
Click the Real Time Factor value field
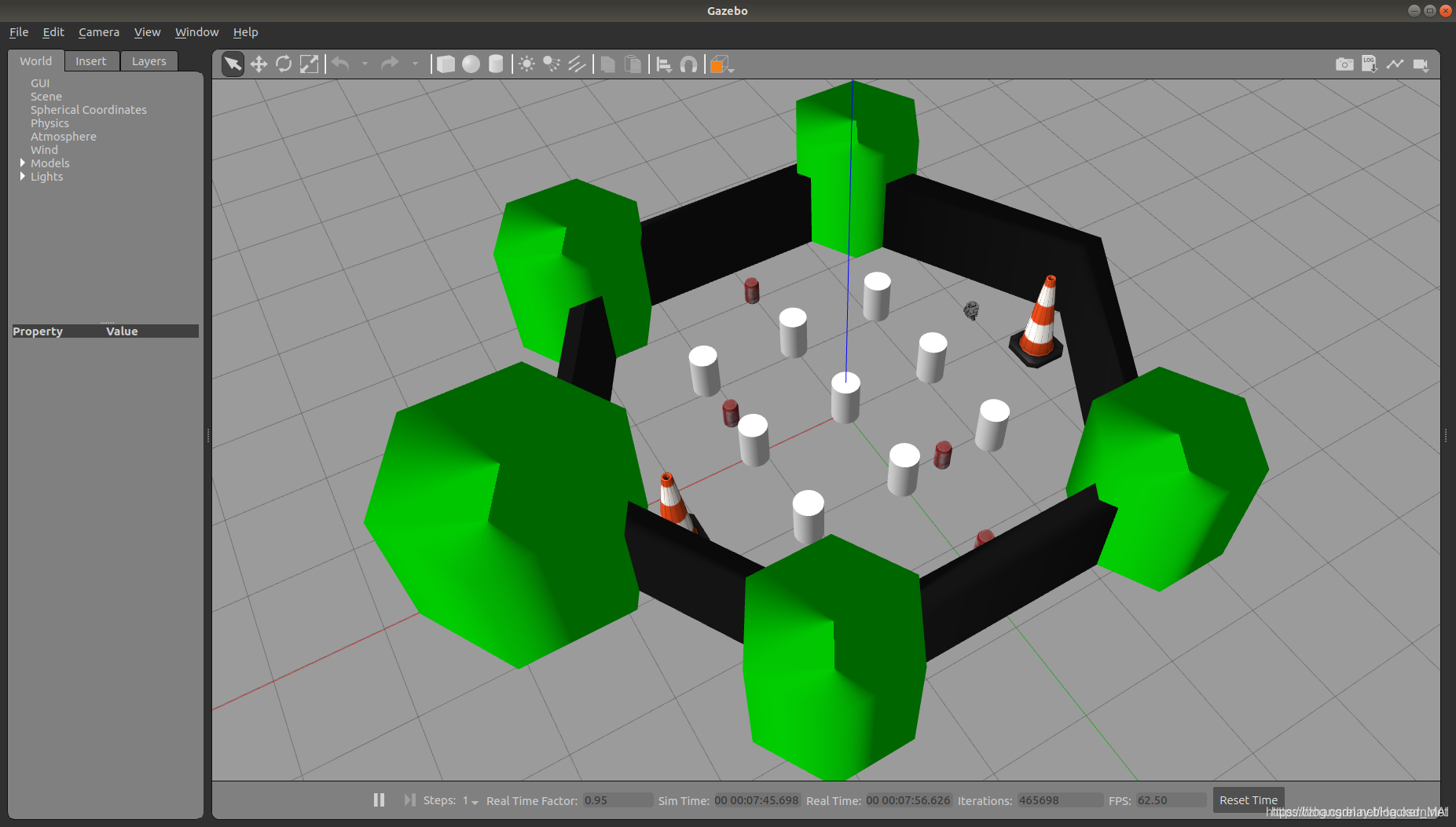point(618,800)
